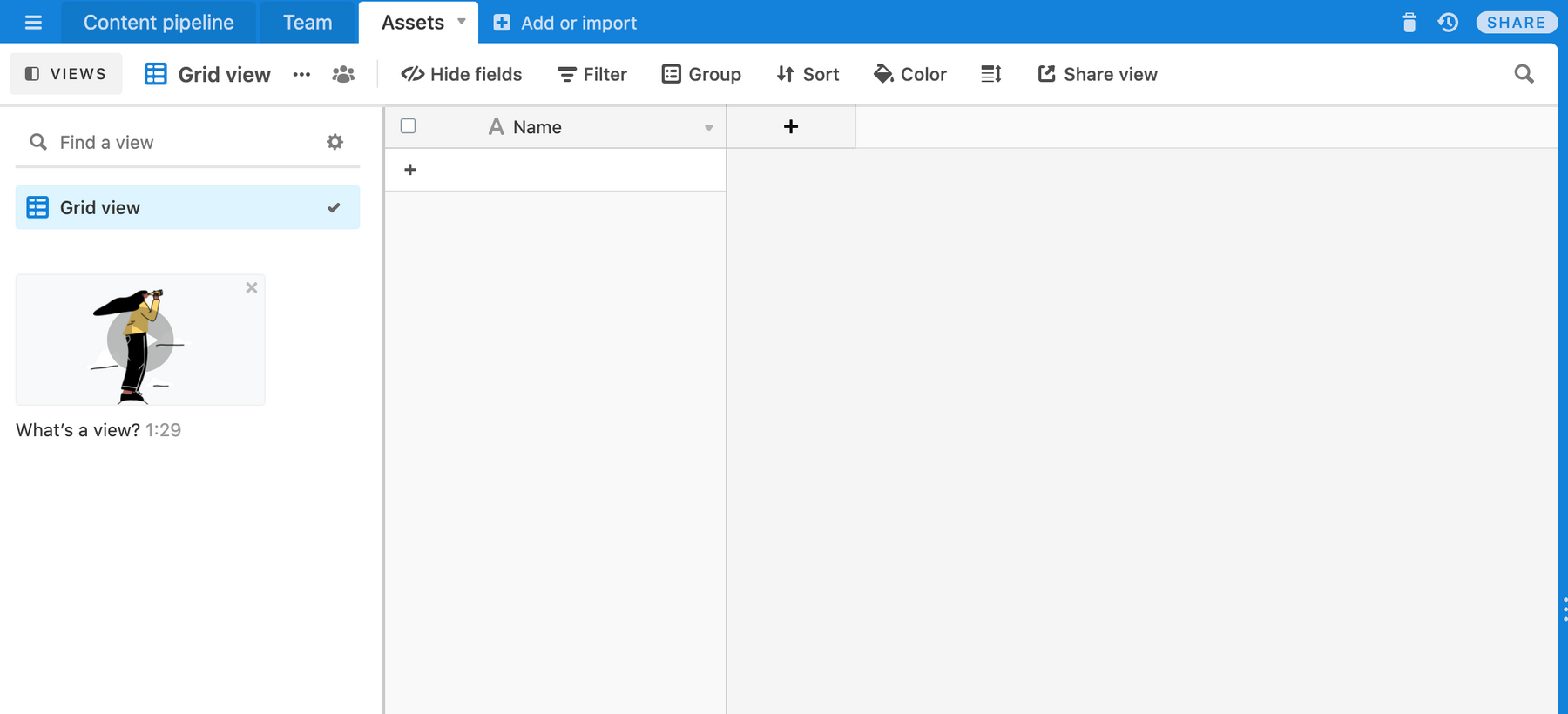
Task: Open the base history icon
Action: [1448, 23]
